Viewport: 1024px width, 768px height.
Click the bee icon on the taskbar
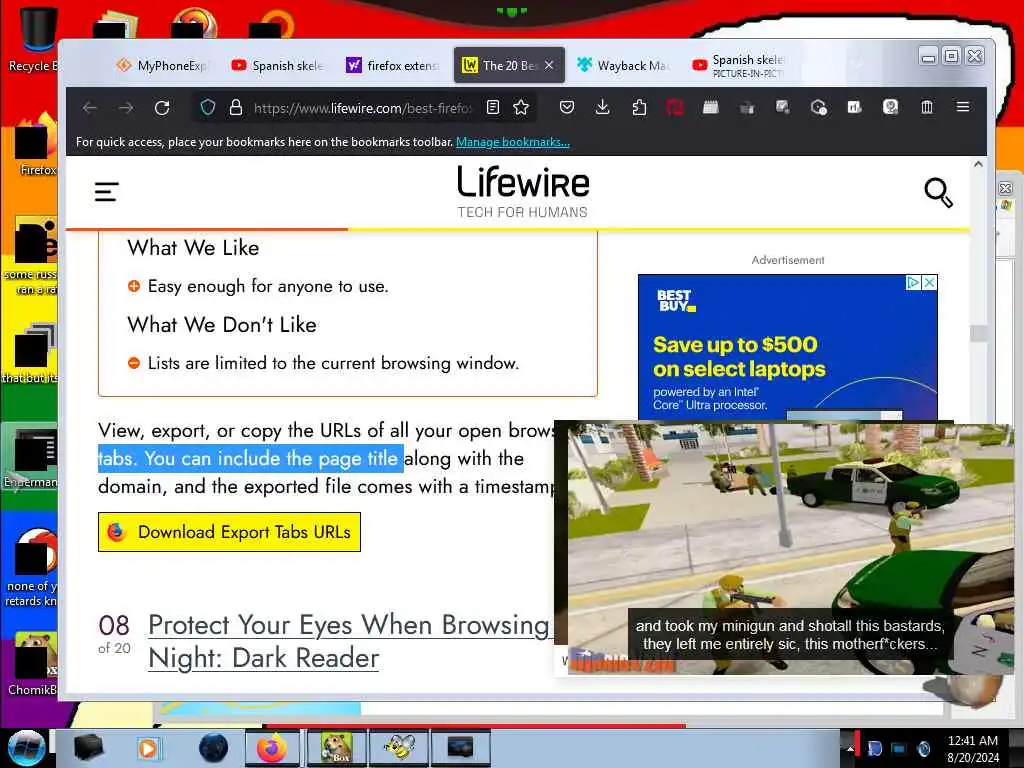(399, 748)
